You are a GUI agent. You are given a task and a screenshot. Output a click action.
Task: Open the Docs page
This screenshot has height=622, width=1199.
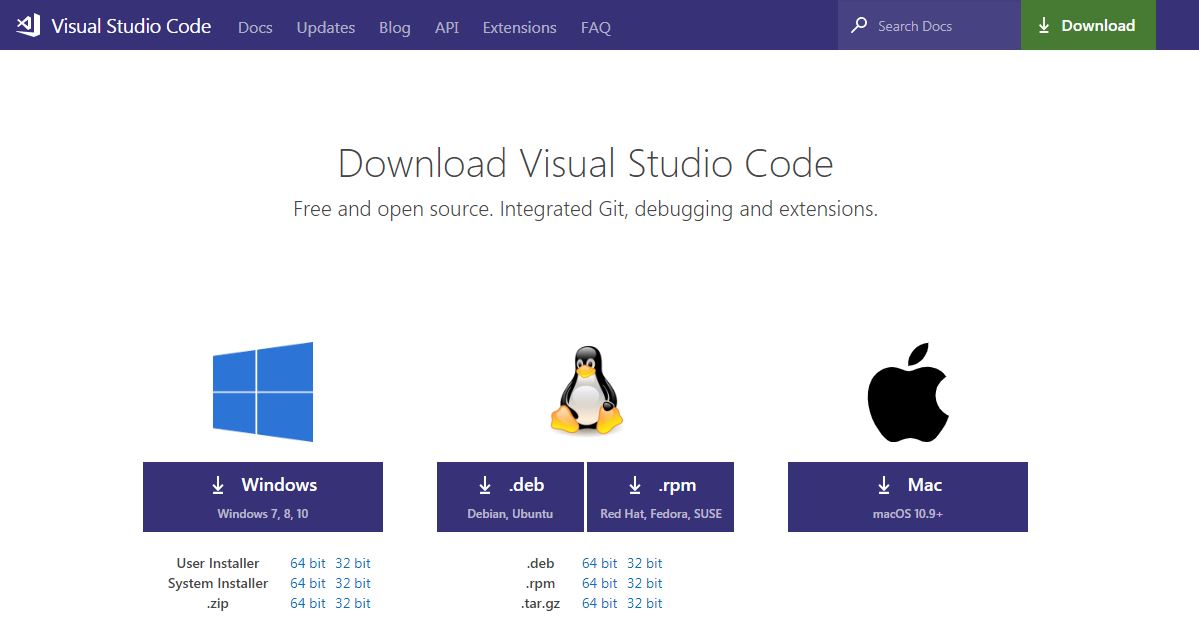tap(255, 28)
